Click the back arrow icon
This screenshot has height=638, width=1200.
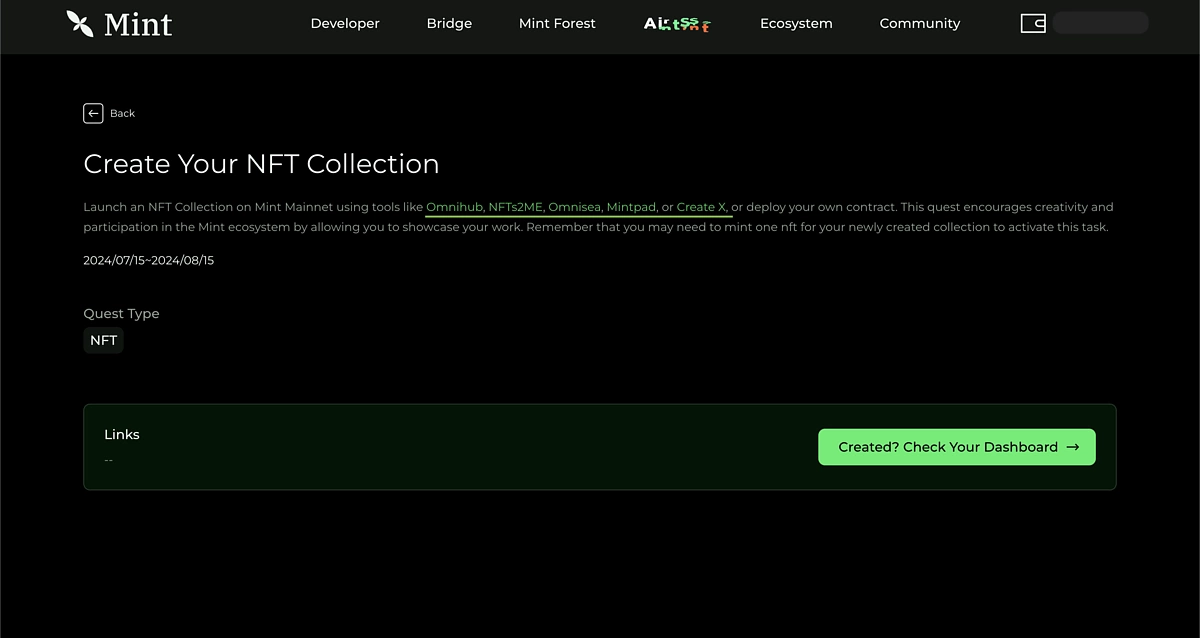[93, 113]
